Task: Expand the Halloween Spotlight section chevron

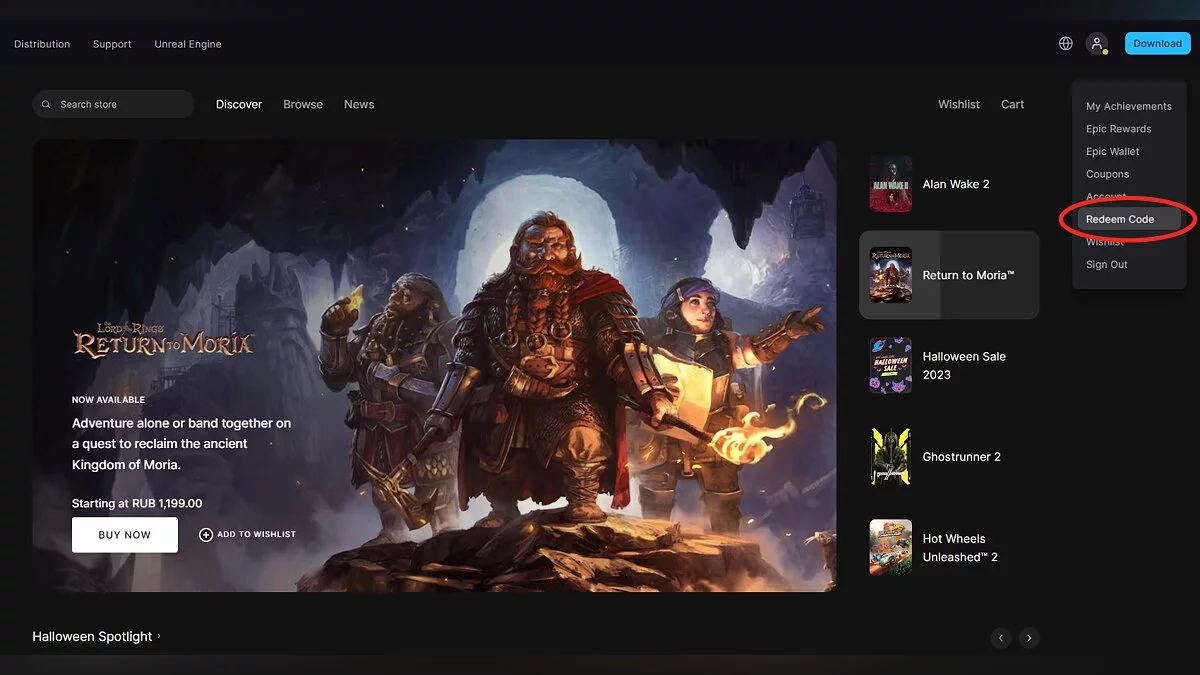Action: click(159, 636)
